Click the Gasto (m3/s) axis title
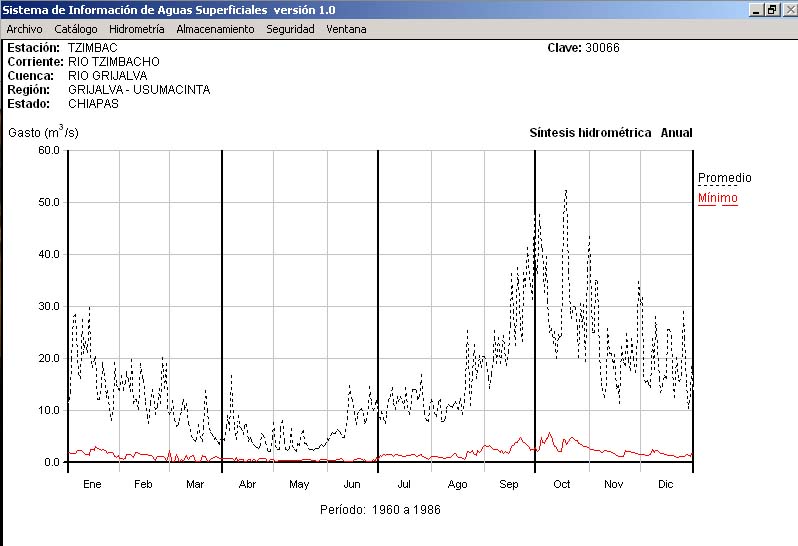 43,132
